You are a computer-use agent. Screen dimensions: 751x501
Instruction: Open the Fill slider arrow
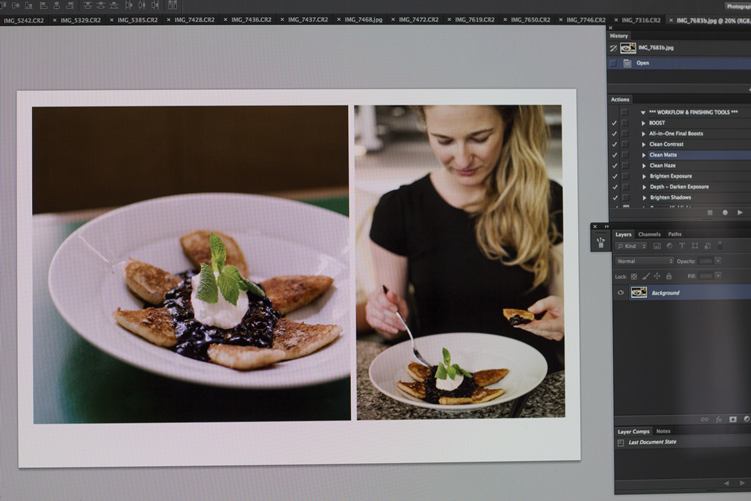(718, 276)
